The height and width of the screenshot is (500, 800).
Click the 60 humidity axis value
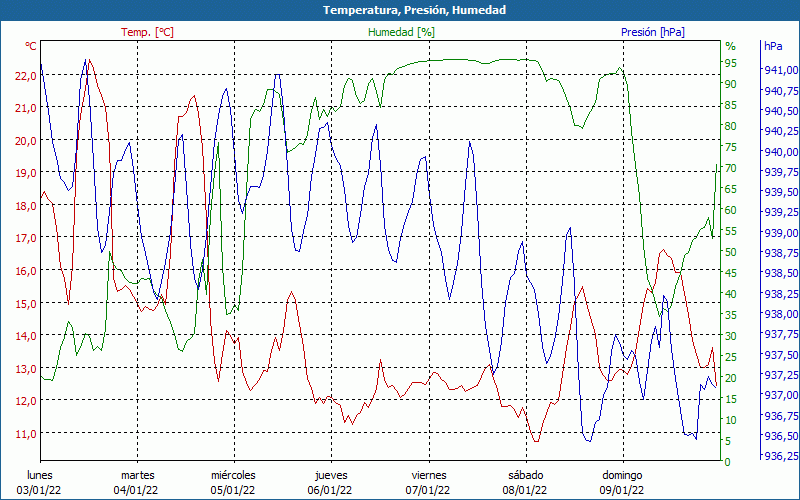(x=731, y=210)
